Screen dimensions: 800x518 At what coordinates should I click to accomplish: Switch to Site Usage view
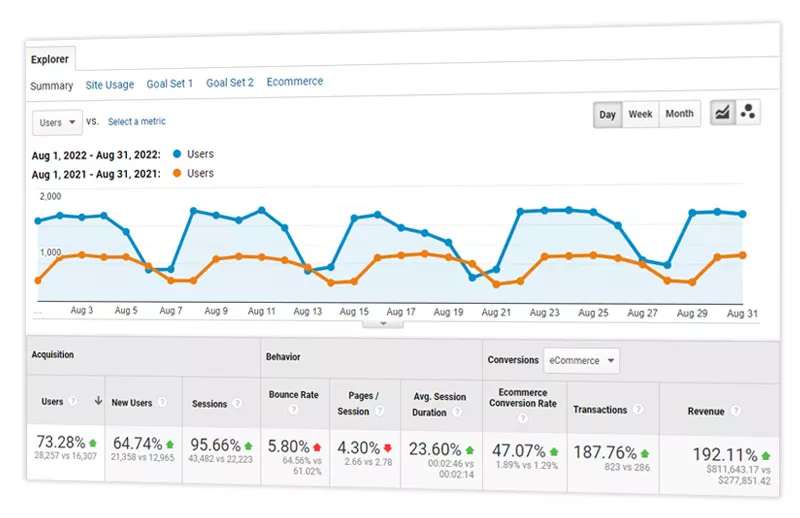click(x=110, y=85)
